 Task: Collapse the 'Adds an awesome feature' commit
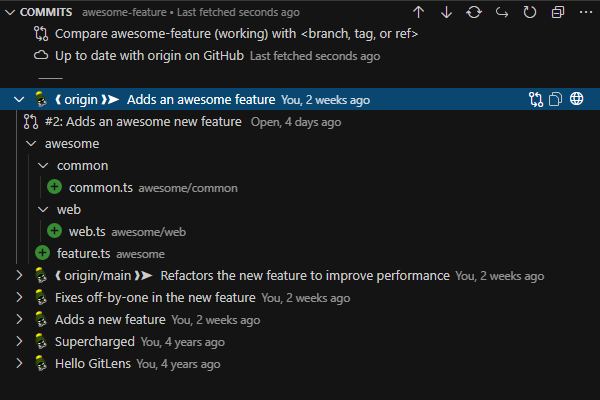click(19, 99)
